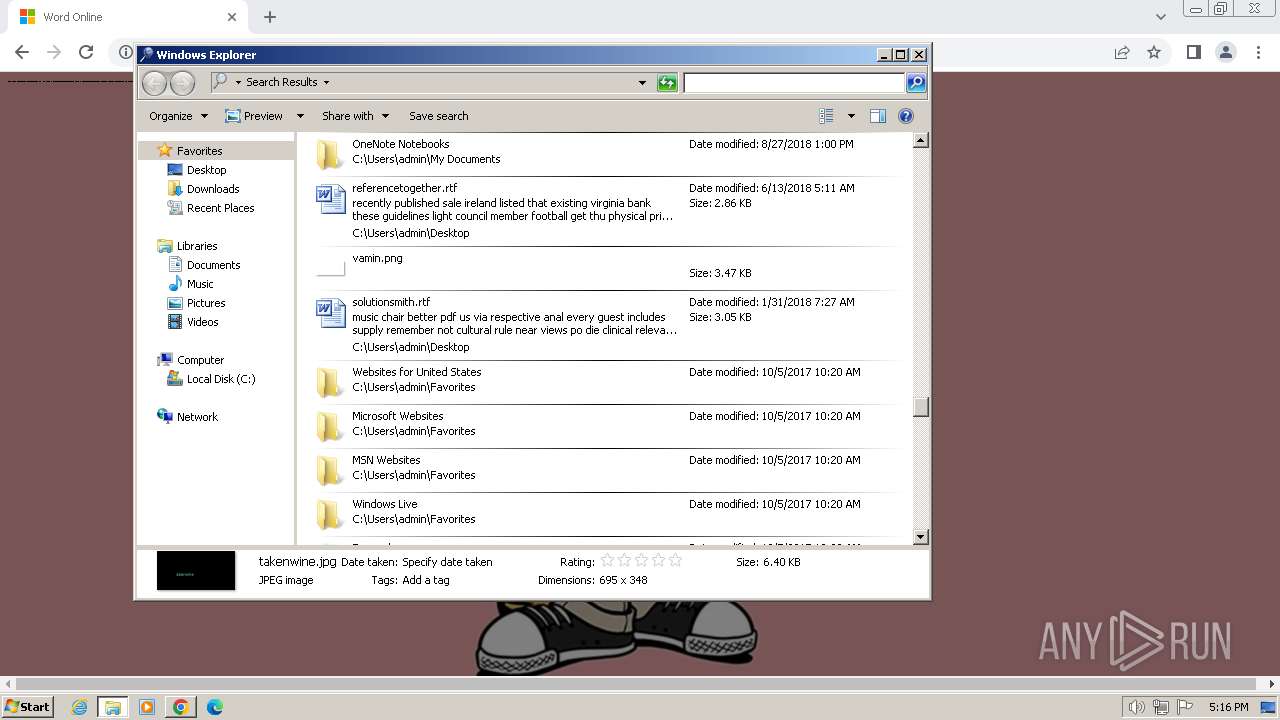Select the referencetogether.rtf document icon
Image resolution: width=1280 pixels, height=720 pixels.
pos(331,200)
